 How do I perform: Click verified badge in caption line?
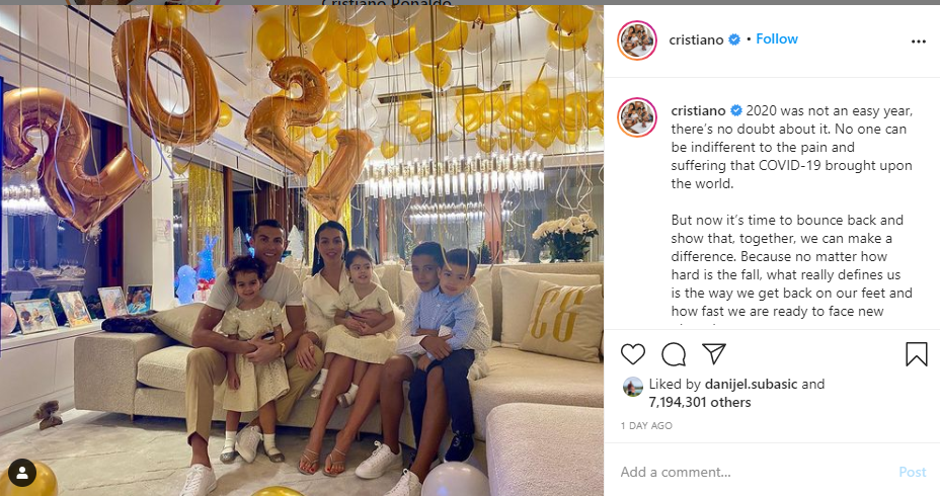(x=736, y=110)
